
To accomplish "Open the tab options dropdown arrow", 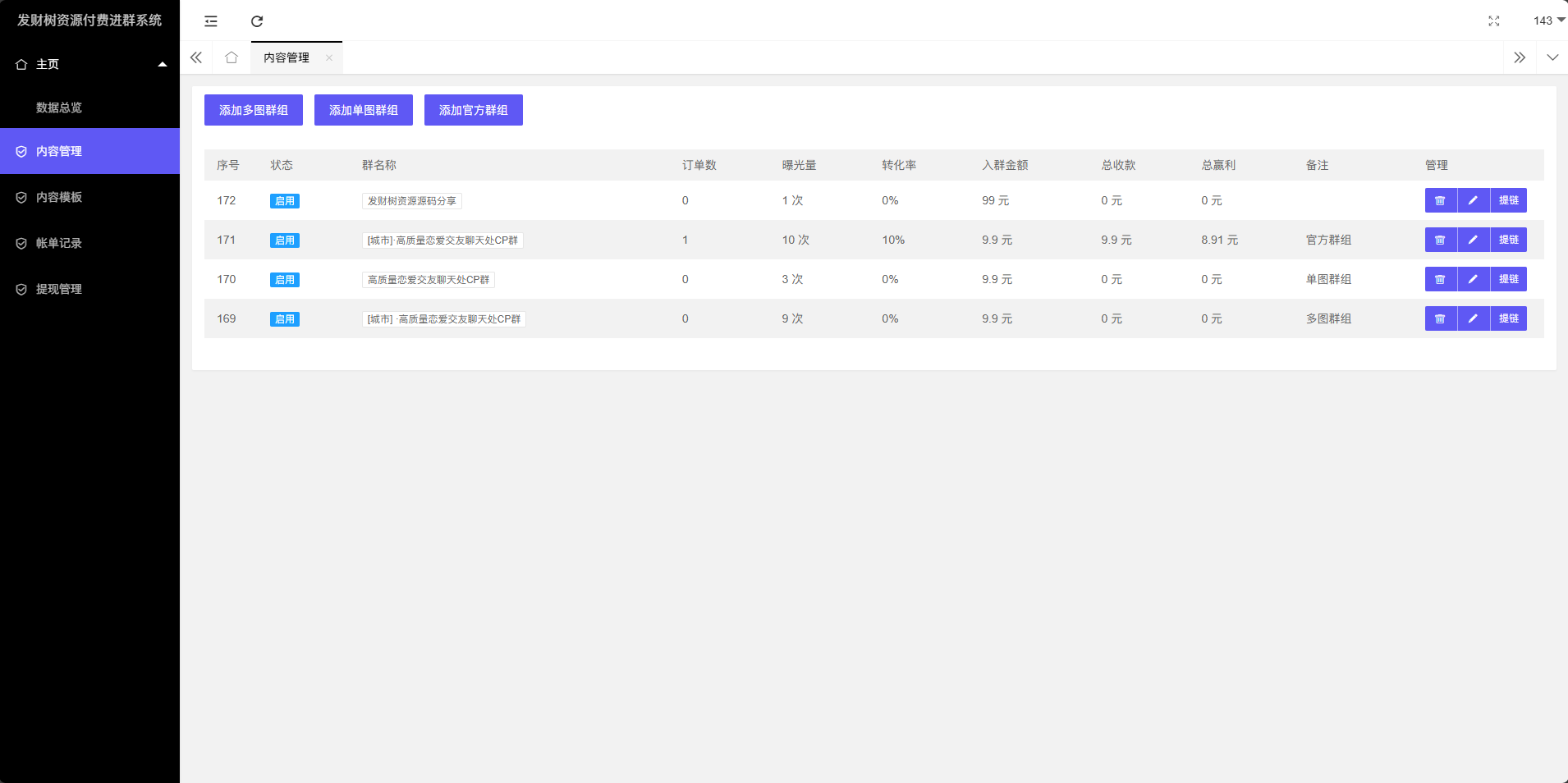I will point(1552,57).
